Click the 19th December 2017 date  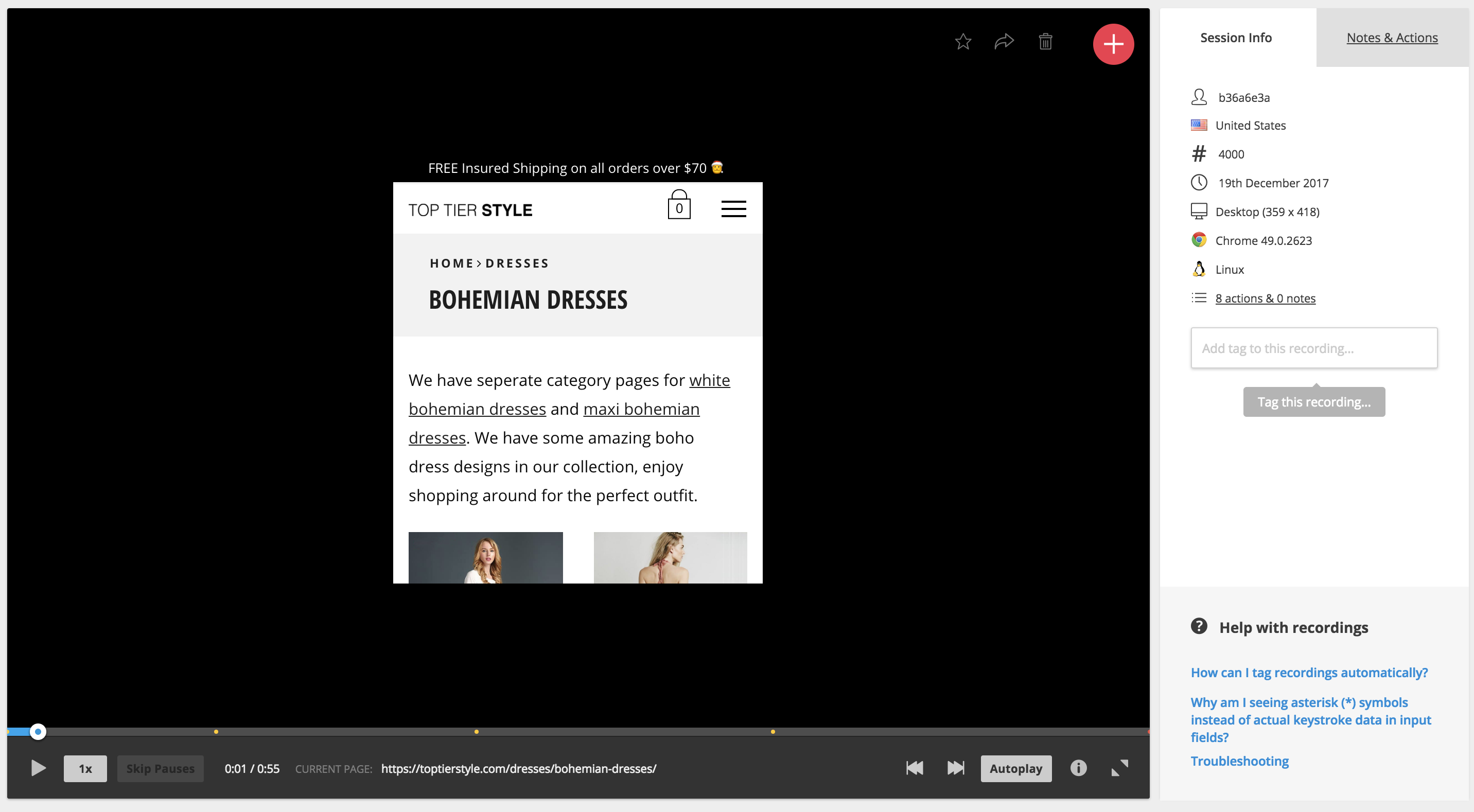click(x=1273, y=183)
